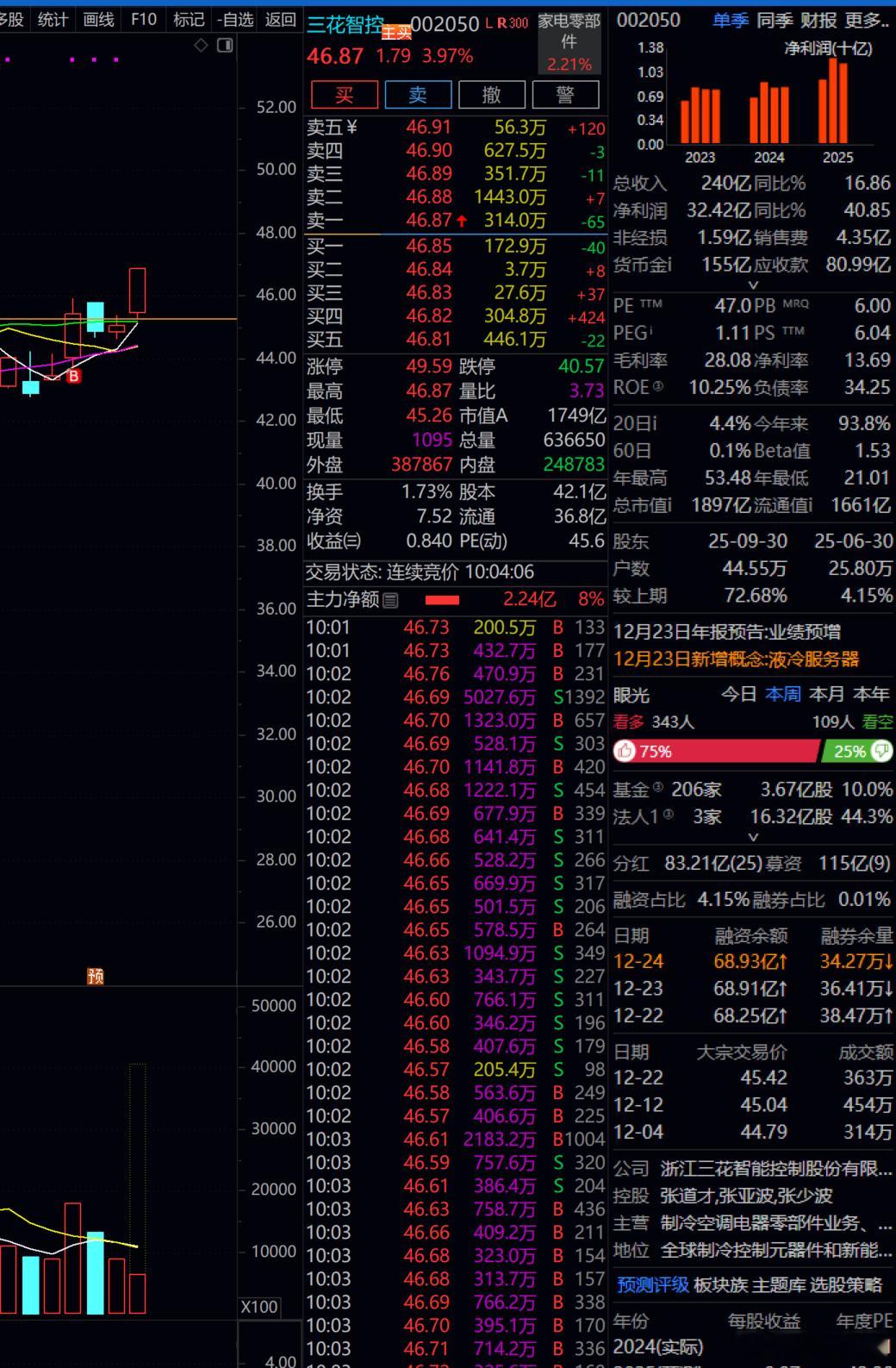This screenshot has height=1368, width=896.
Task: Click the red B marker on the candlestick chart
Action: click(74, 376)
